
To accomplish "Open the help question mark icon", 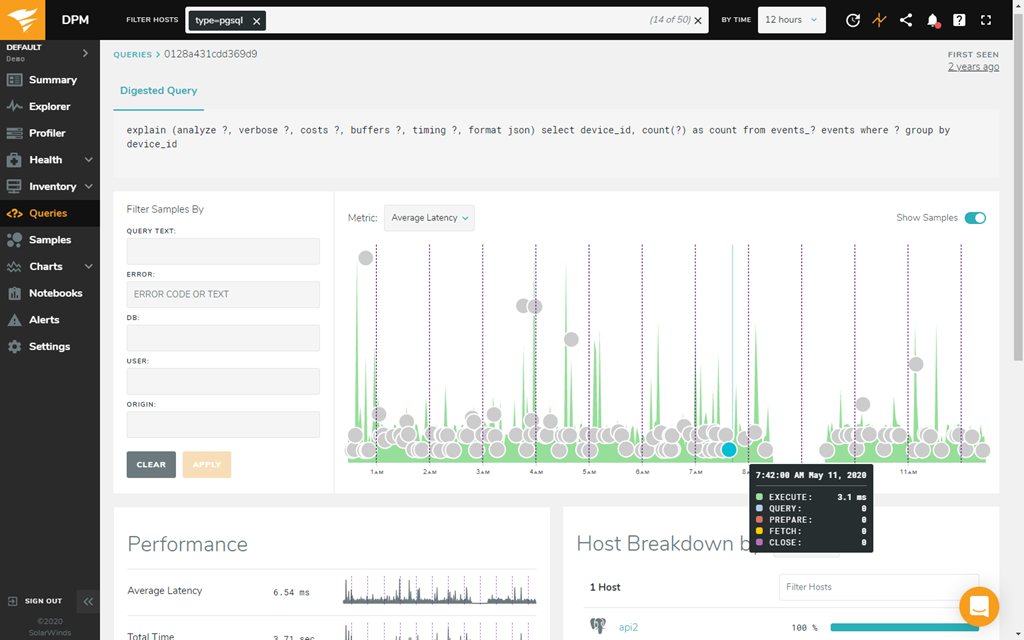I will pos(959,20).
